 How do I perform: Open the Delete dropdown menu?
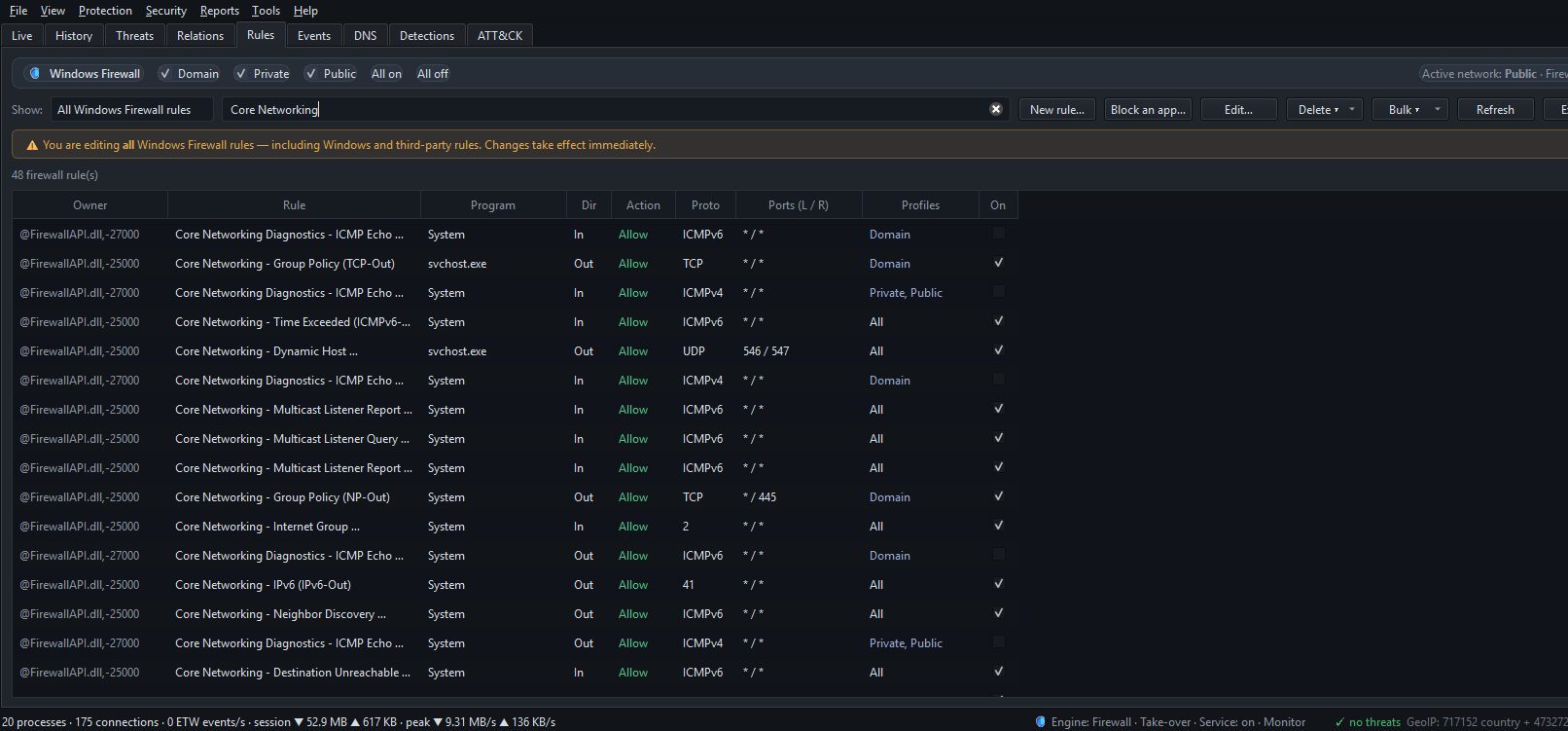click(x=1325, y=109)
